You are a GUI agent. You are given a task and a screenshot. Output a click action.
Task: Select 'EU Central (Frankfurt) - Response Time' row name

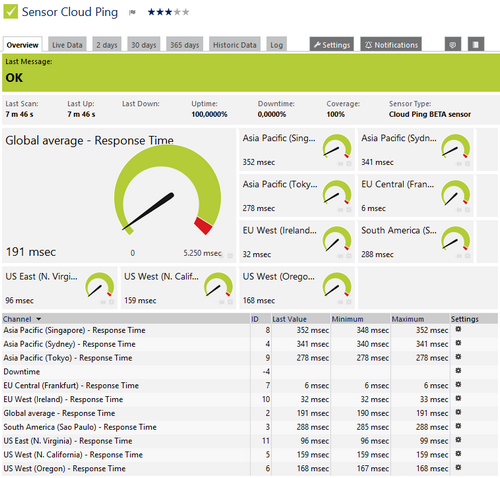71,385
